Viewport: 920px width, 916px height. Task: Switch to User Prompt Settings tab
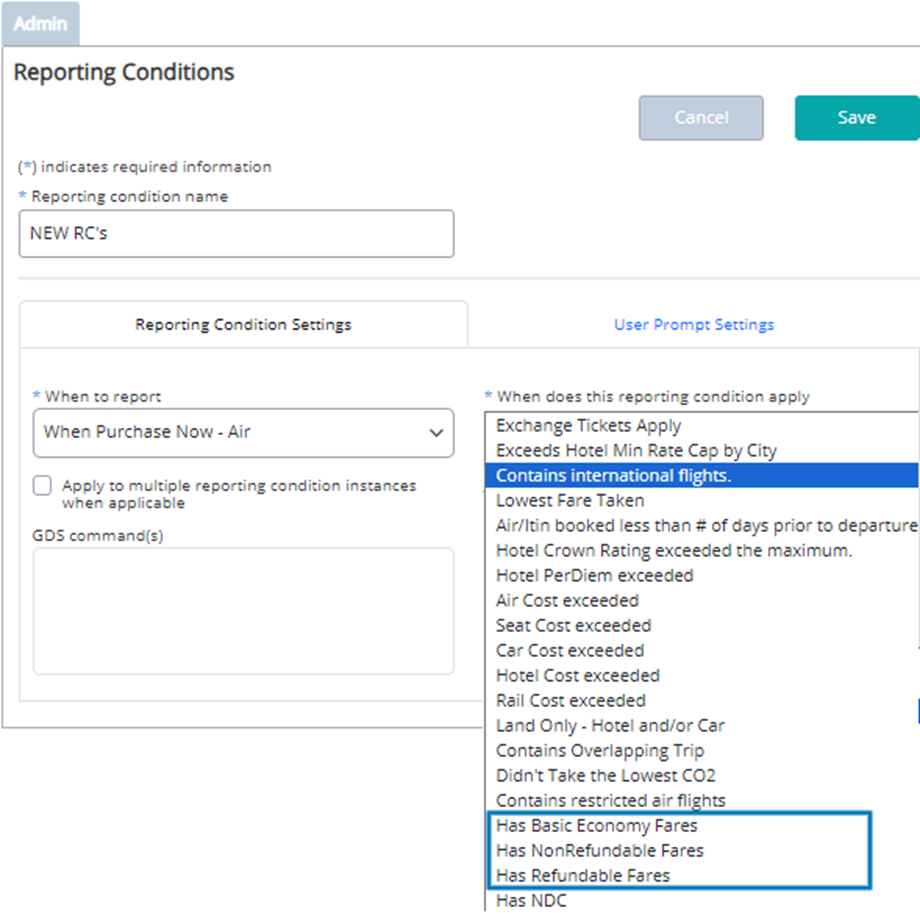click(694, 325)
